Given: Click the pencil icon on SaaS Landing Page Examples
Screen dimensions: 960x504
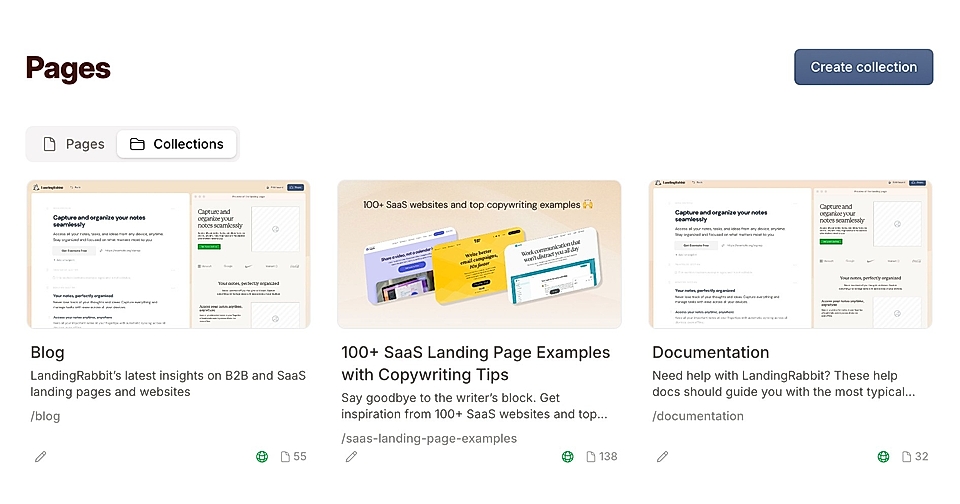Looking at the screenshot, I should pos(351,456).
